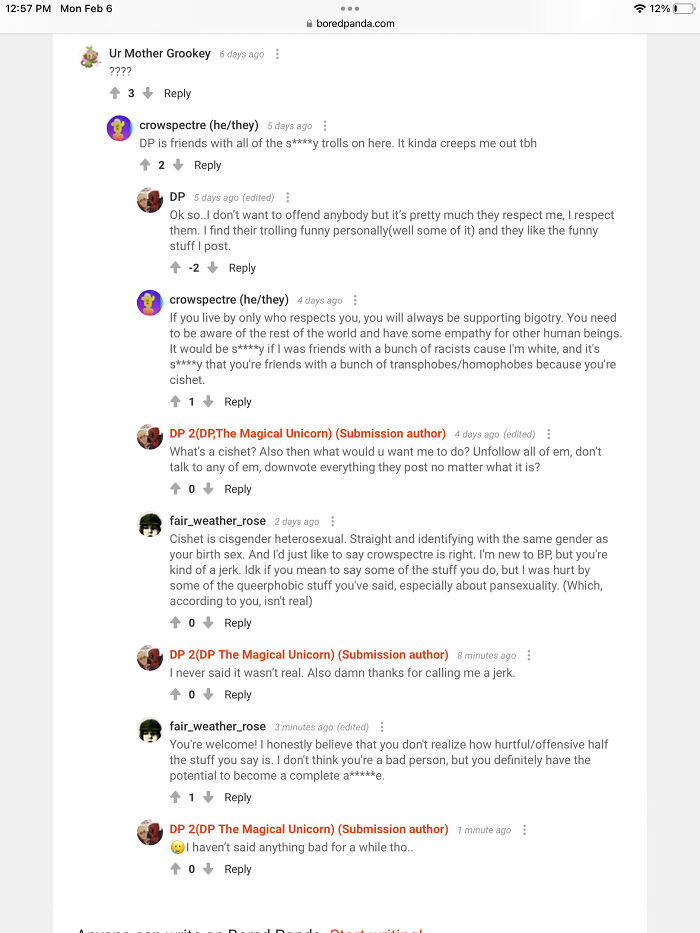This screenshot has width=700, height=933.
Task: Upvote Ur Mother Grookey's comment
Action: 115,93
